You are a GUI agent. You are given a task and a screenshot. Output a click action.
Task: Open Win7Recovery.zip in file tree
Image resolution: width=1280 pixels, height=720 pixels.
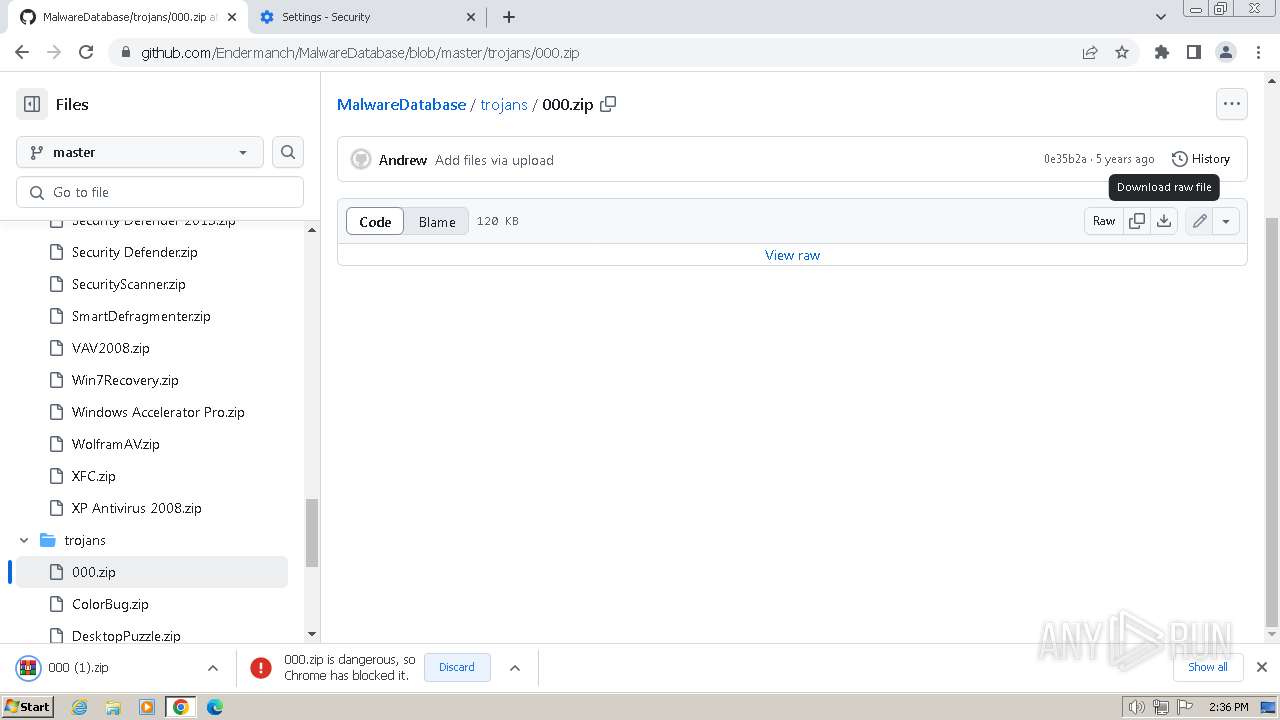[125, 380]
